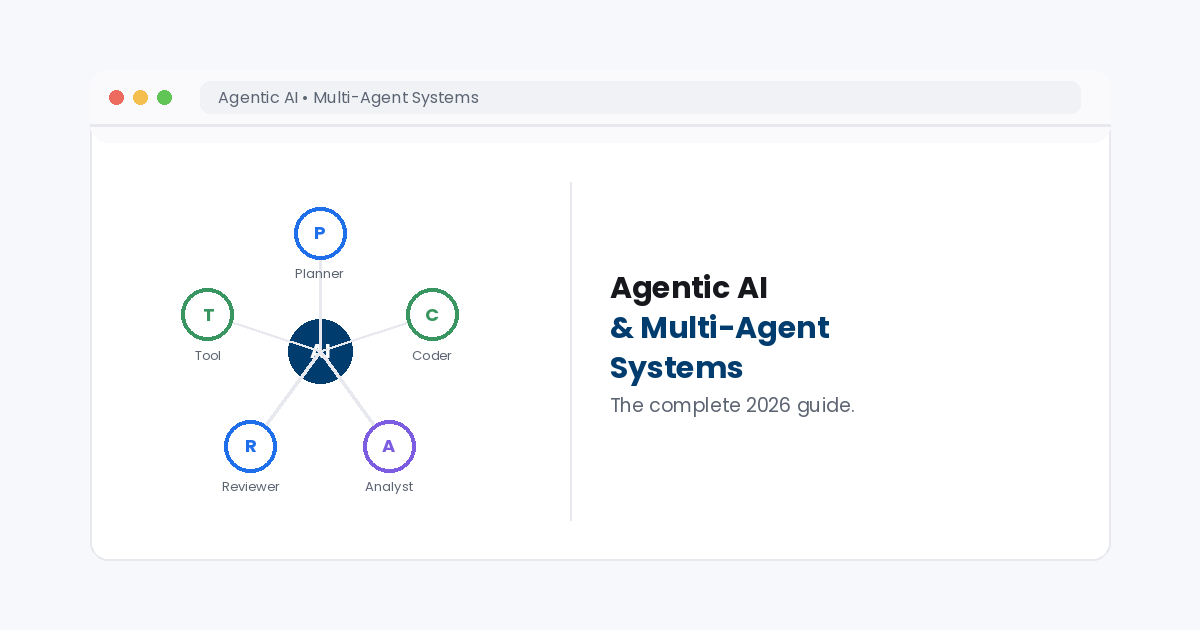Click the "Reviewer" label text
Viewport: 1200px width, 630px height.
(x=250, y=487)
